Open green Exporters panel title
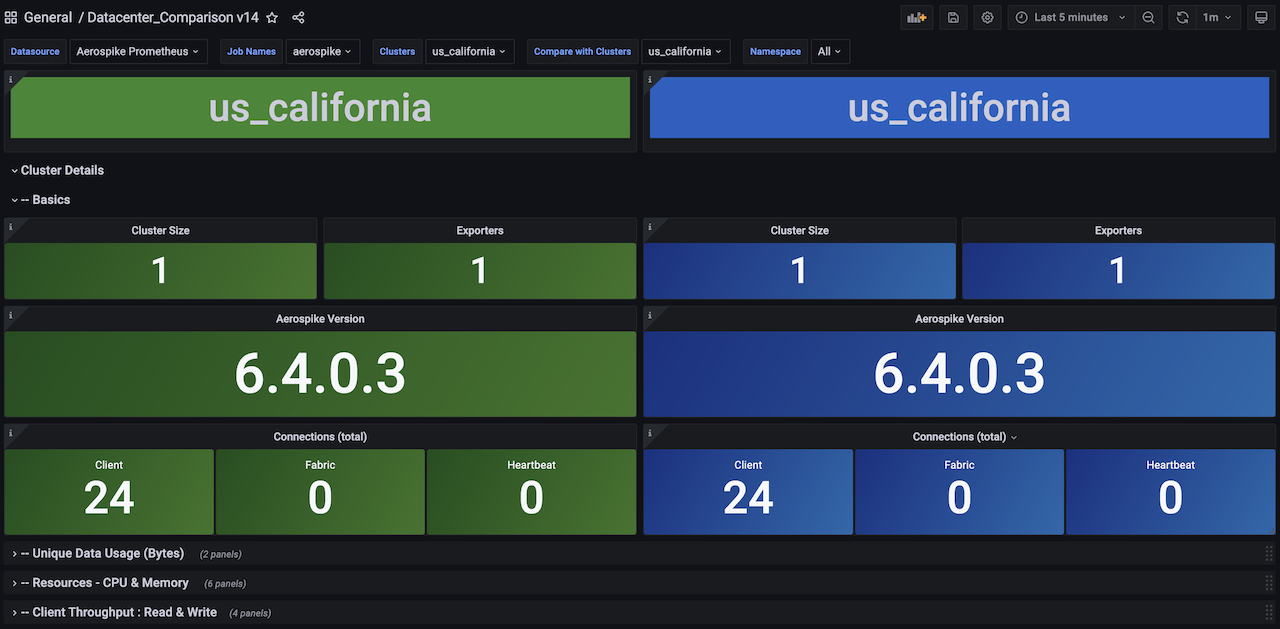 (480, 230)
